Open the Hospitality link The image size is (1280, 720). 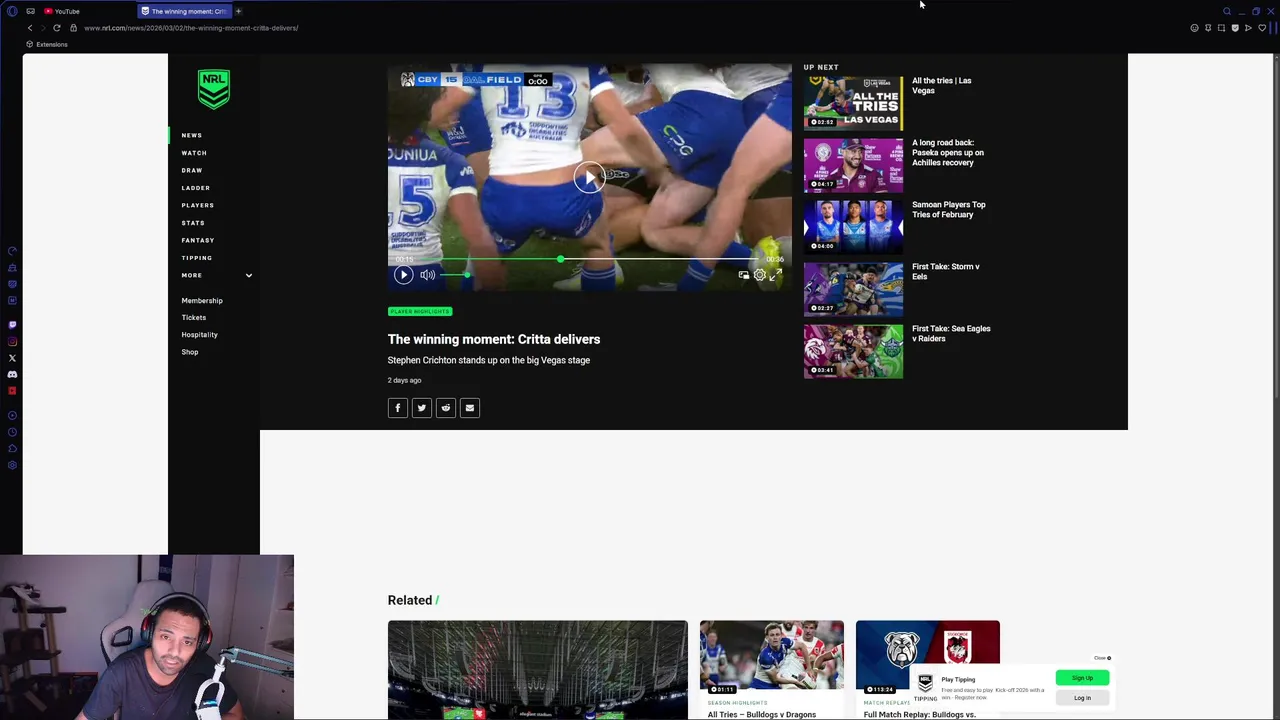pos(200,334)
